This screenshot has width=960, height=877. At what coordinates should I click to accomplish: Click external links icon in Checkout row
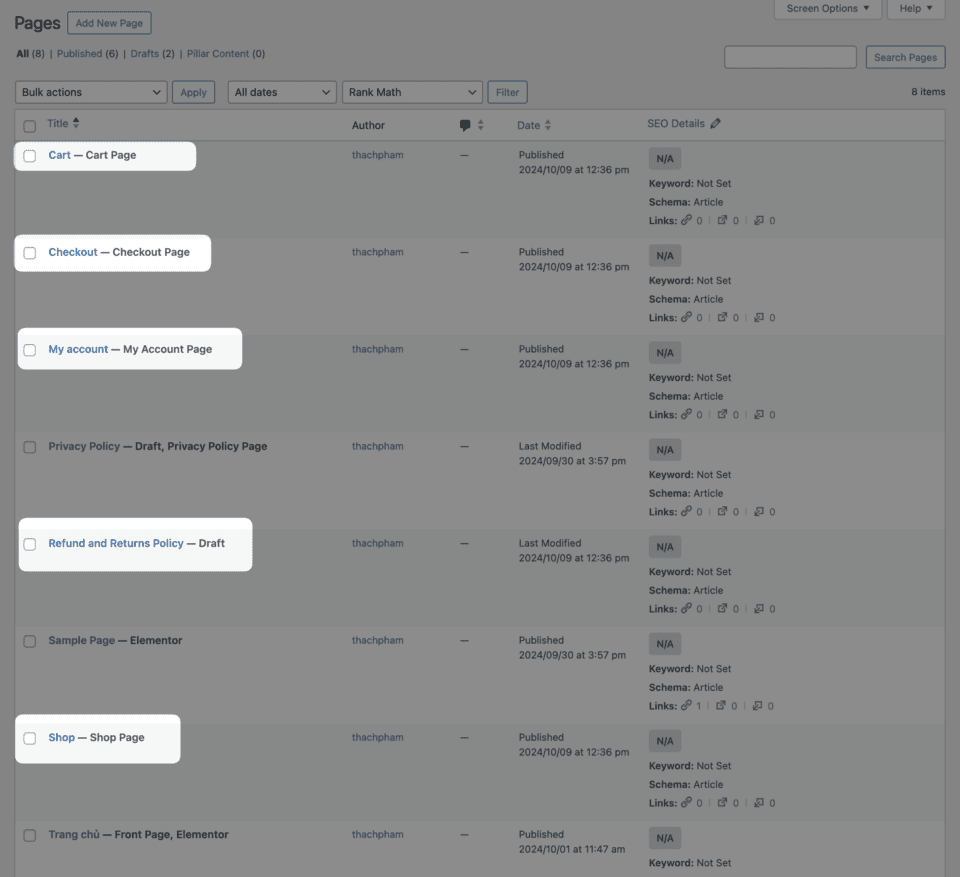tap(722, 318)
